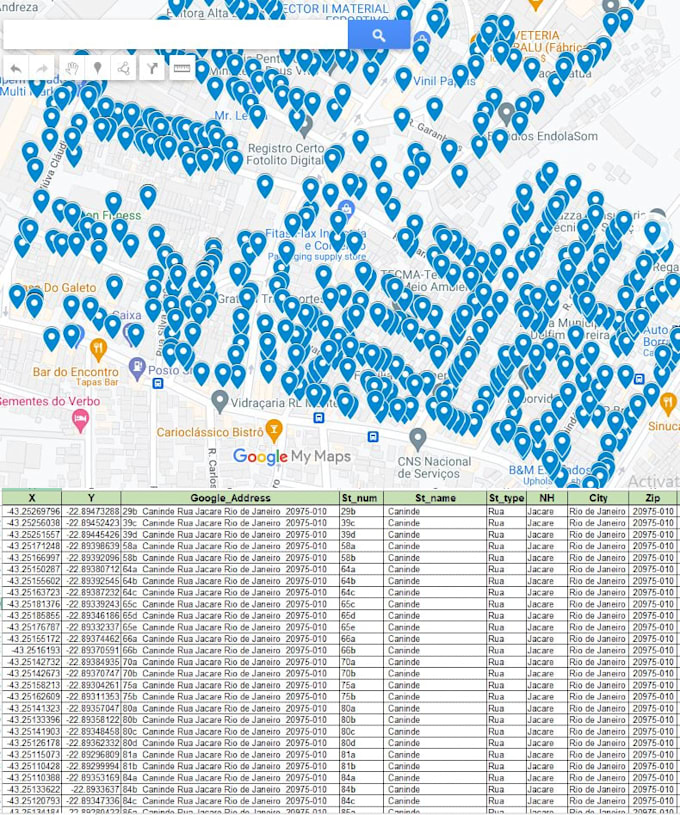The width and height of the screenshot is (680, 815).
Task: Click gray pin near Estúdios EndolaSom
Action: [507, 113]
